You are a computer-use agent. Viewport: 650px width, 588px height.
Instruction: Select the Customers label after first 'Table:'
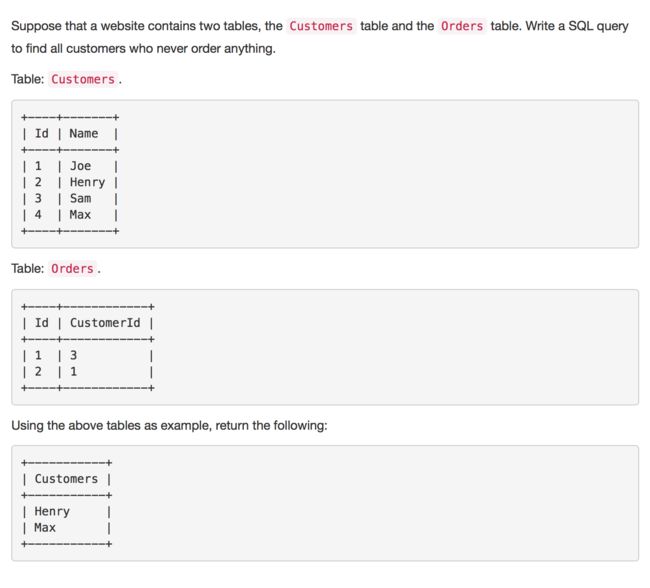click(x=83, y=79)
